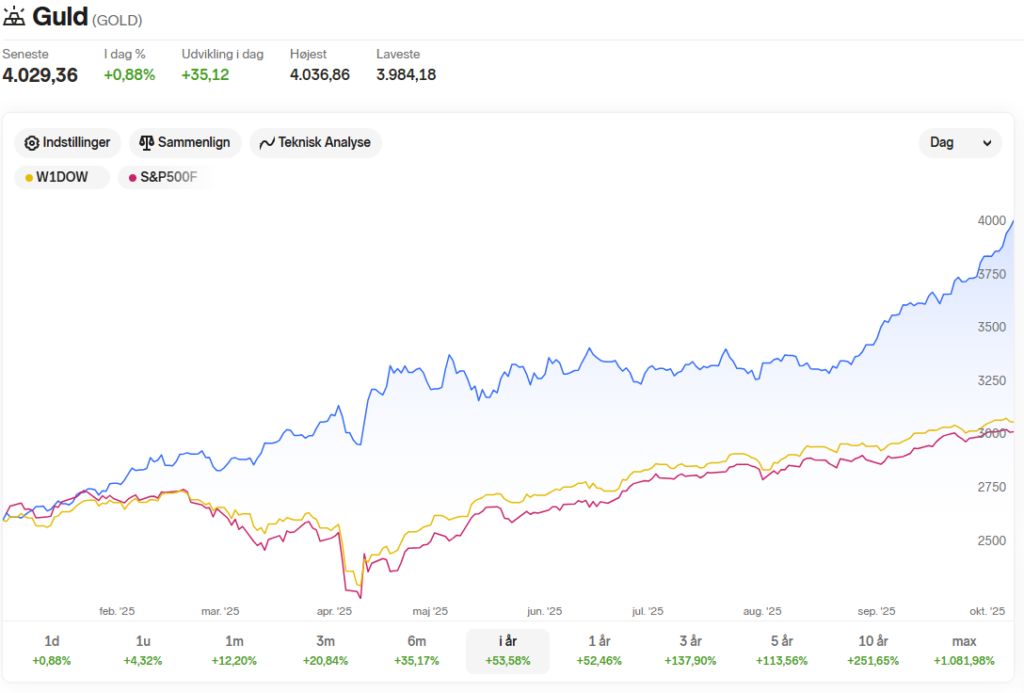The height and width of the screenshot is (693, 1024).
Task: Click the (GOLD) ticker symbol
Action: pos(117,20)
